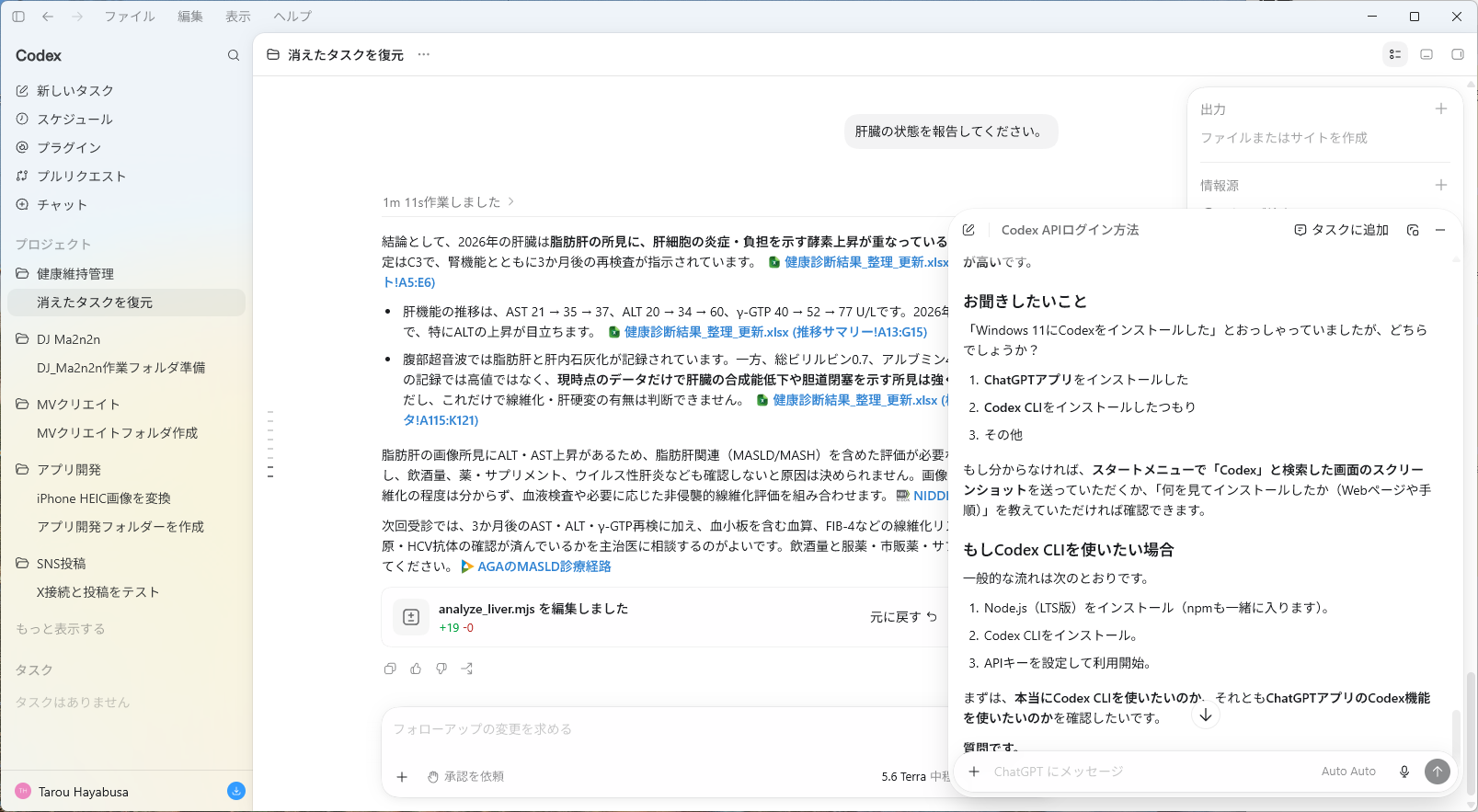Toggle the bottom panel icon in the header
The width and height of the screenshot is (1478, 812).
[x=1426, y=54]
